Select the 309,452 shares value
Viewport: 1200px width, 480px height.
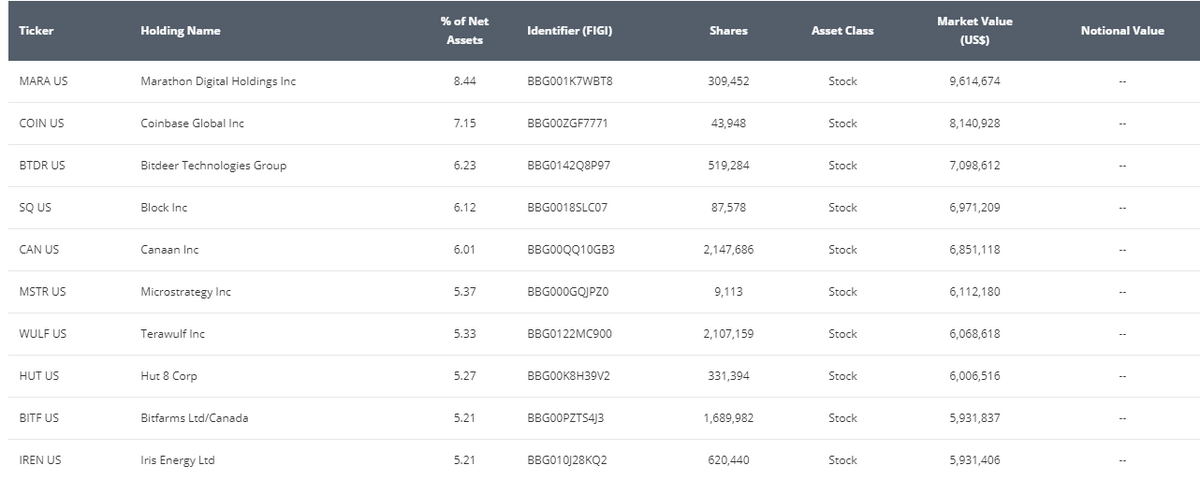tap(728, 82)
